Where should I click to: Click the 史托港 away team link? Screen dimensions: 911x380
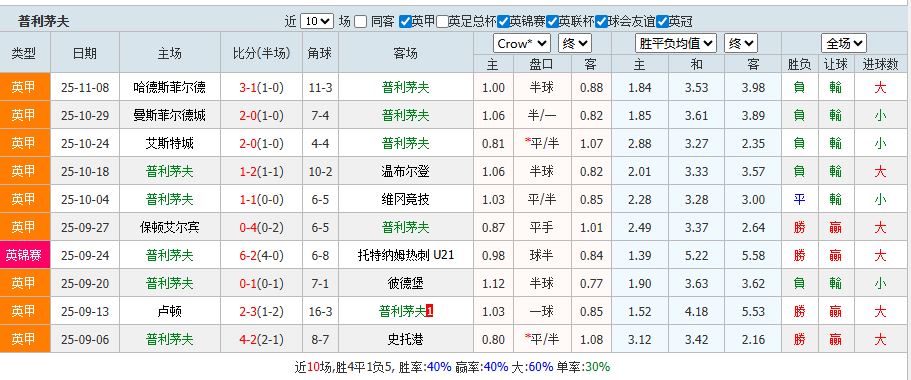[x=406, y=339]
